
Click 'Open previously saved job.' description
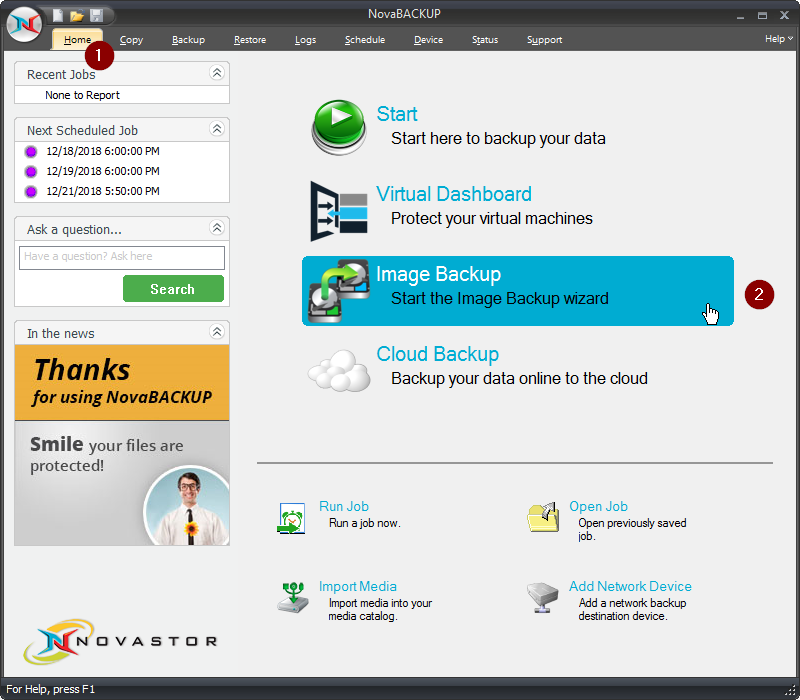[632, 530]
